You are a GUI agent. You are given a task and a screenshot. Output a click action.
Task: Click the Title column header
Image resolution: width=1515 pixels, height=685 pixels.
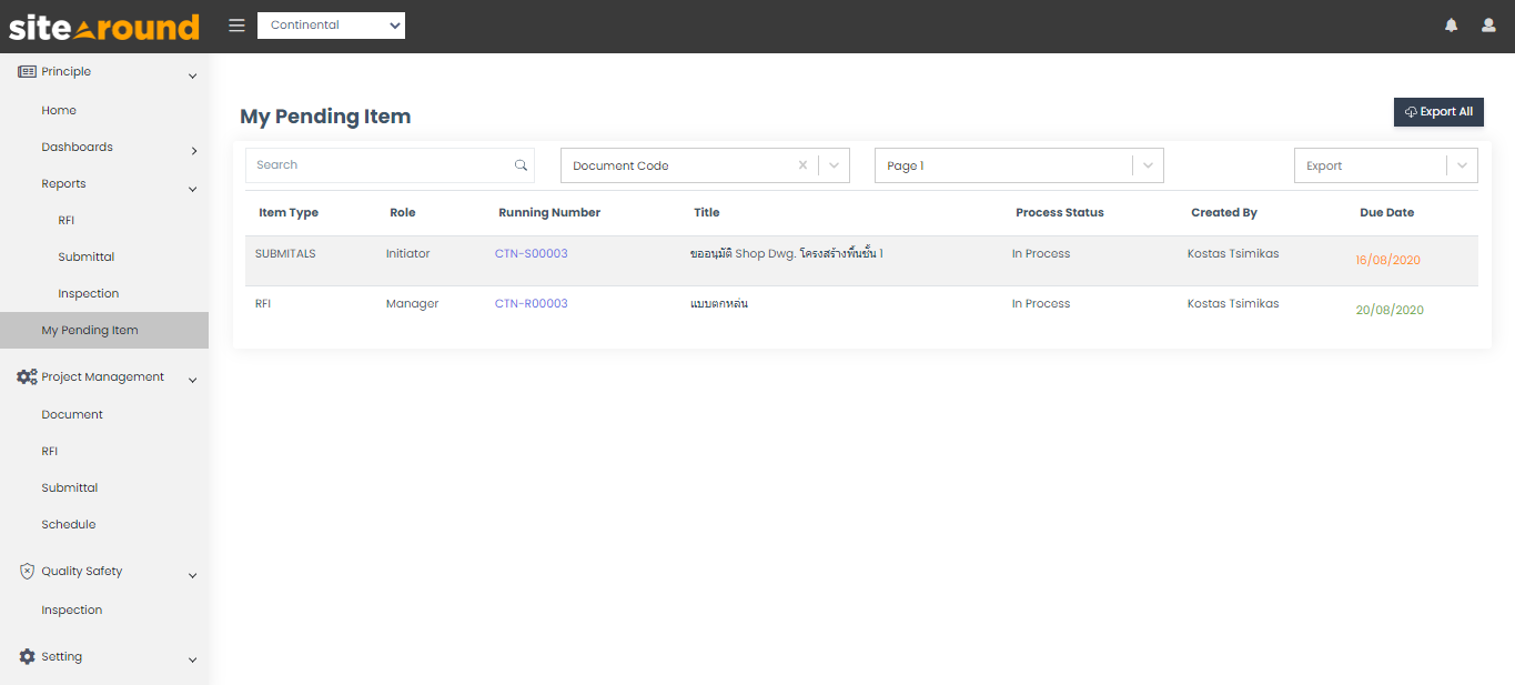point(707,212)
